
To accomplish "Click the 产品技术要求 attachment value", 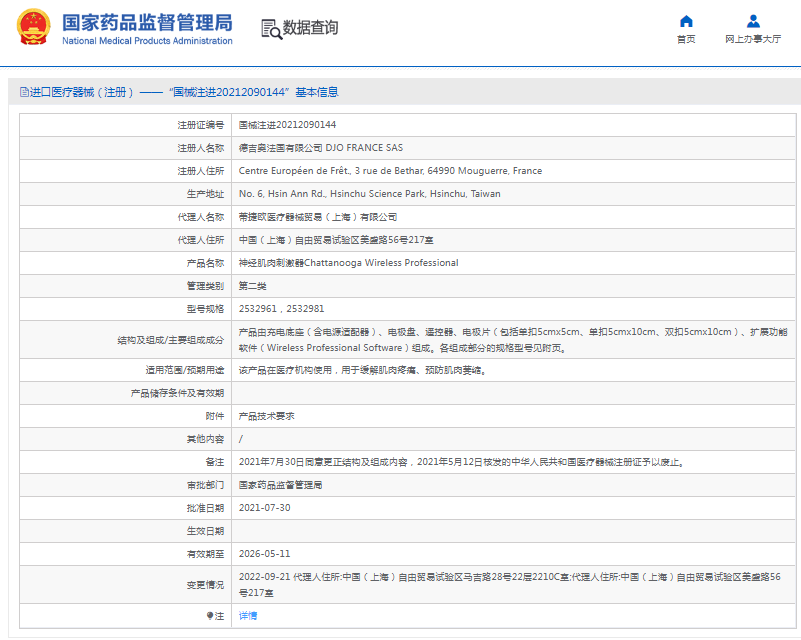I will pyautogui.click(x=266, y=415).
